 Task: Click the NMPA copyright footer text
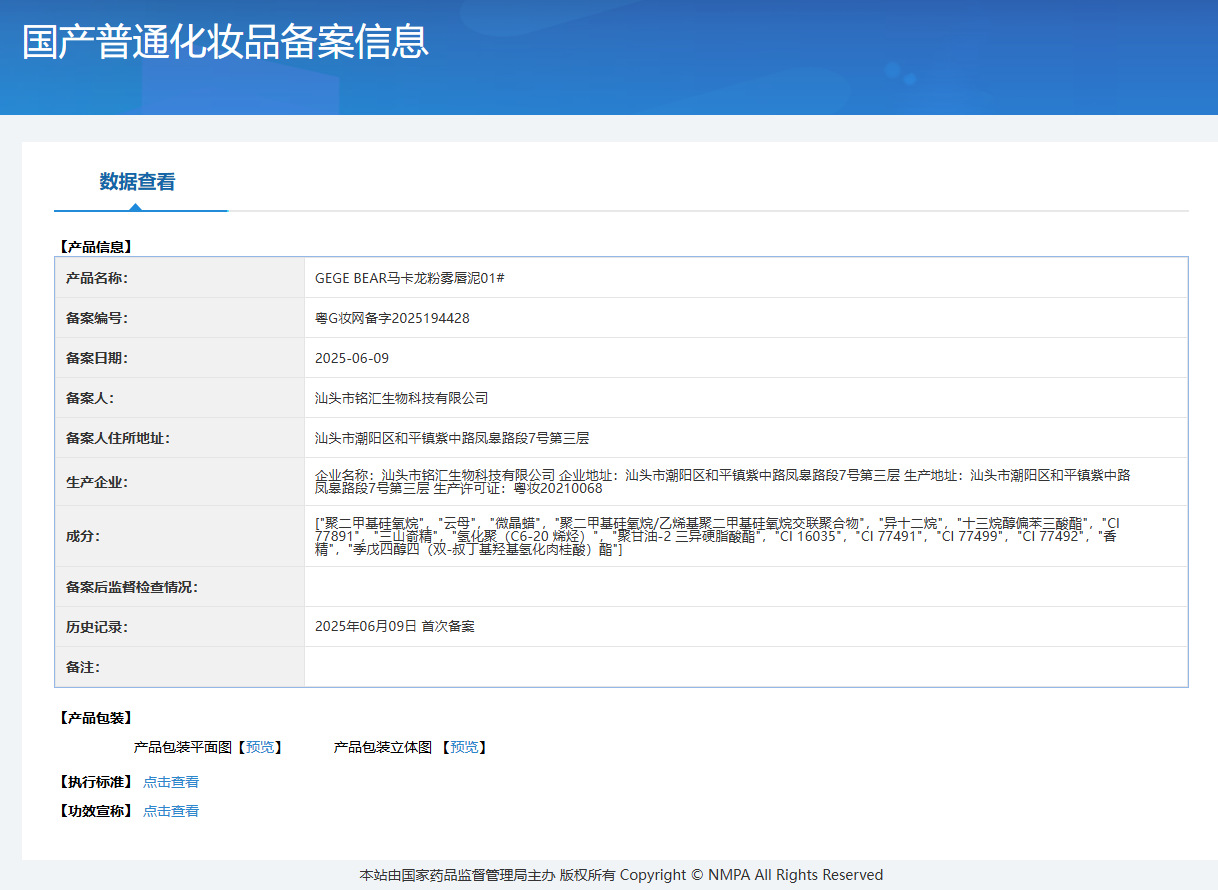coord(621,875)
